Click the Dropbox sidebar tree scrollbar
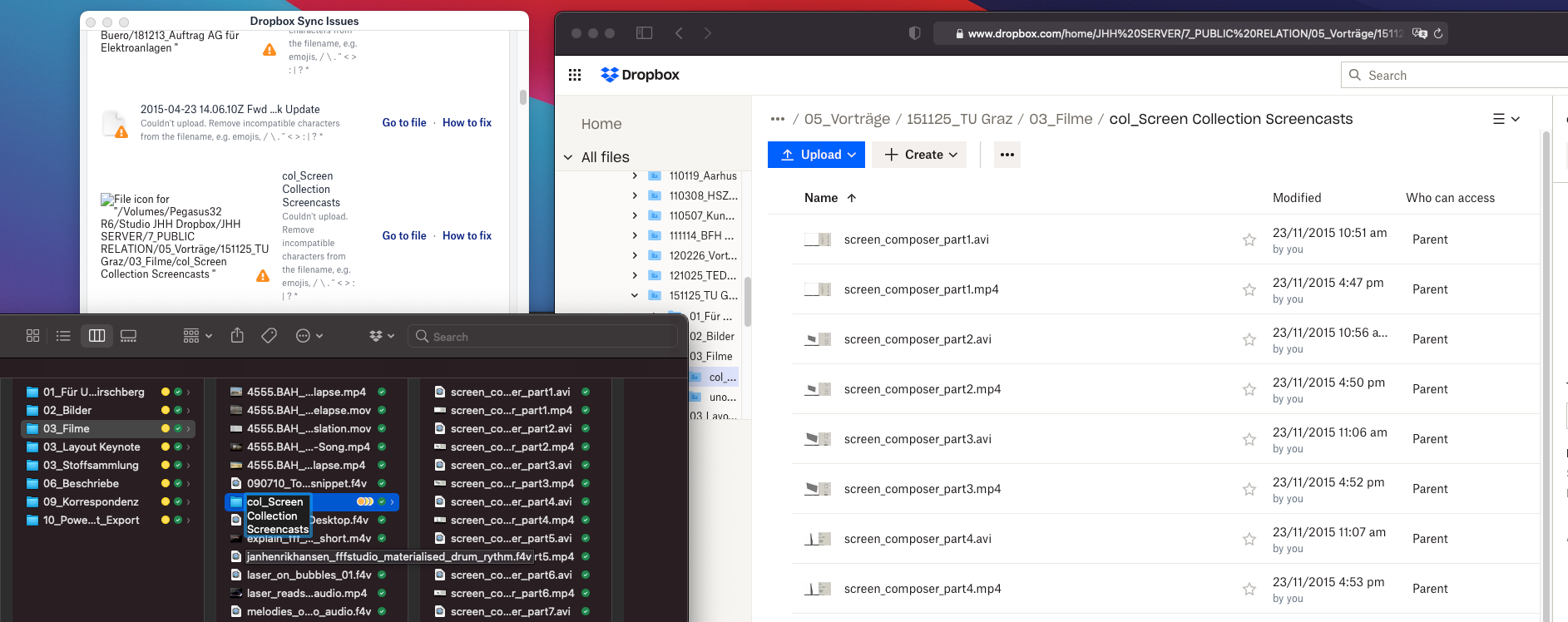The width and height of the screenshot is (1568, 622). (747, 301)
